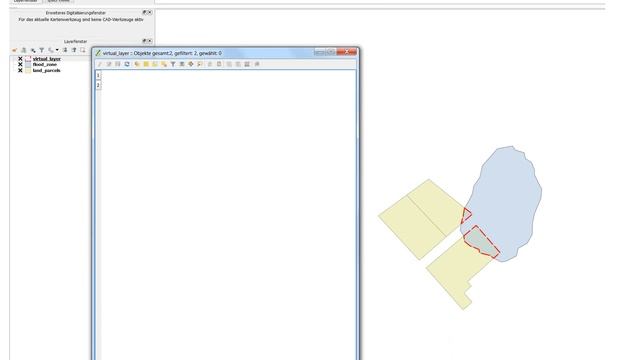This screenshot has height=360, width=640.
Task: Click the large red dashed intersection polygon
Action: coord(481,242)
